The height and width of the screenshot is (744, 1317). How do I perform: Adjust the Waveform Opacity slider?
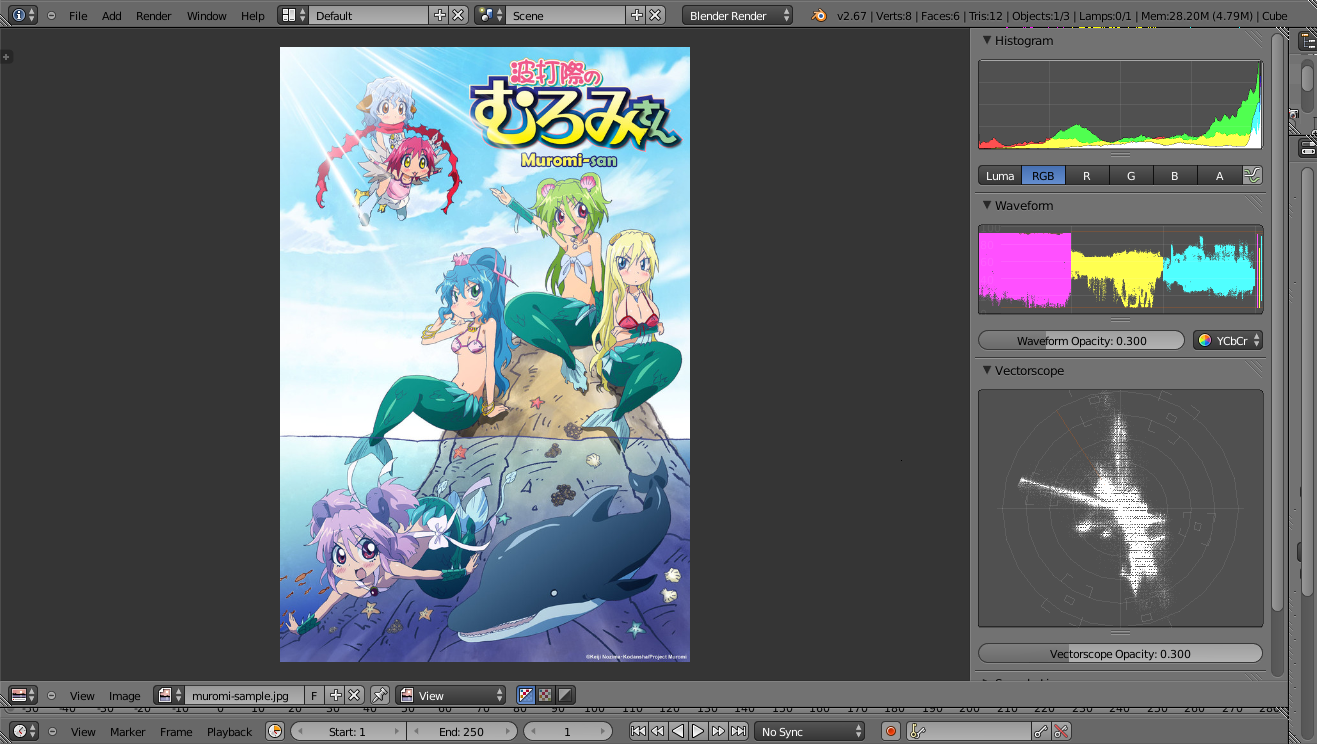coord(1081,340)
